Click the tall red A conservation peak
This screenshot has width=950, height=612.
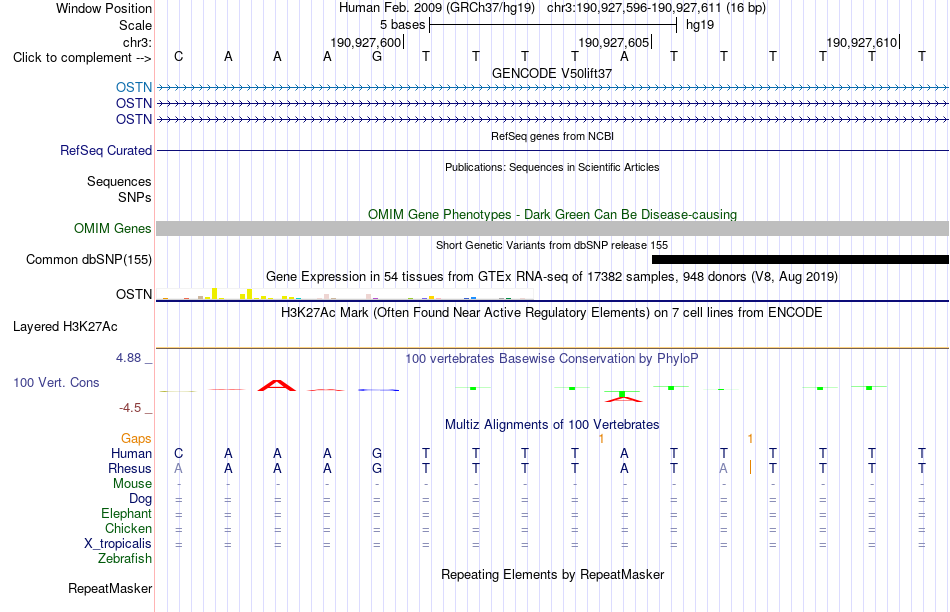(277, 385)
